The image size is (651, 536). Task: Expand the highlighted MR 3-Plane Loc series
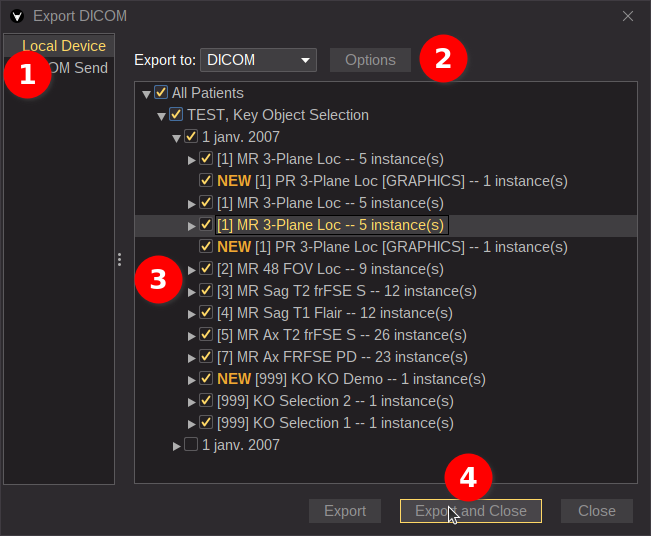(191, 226)
